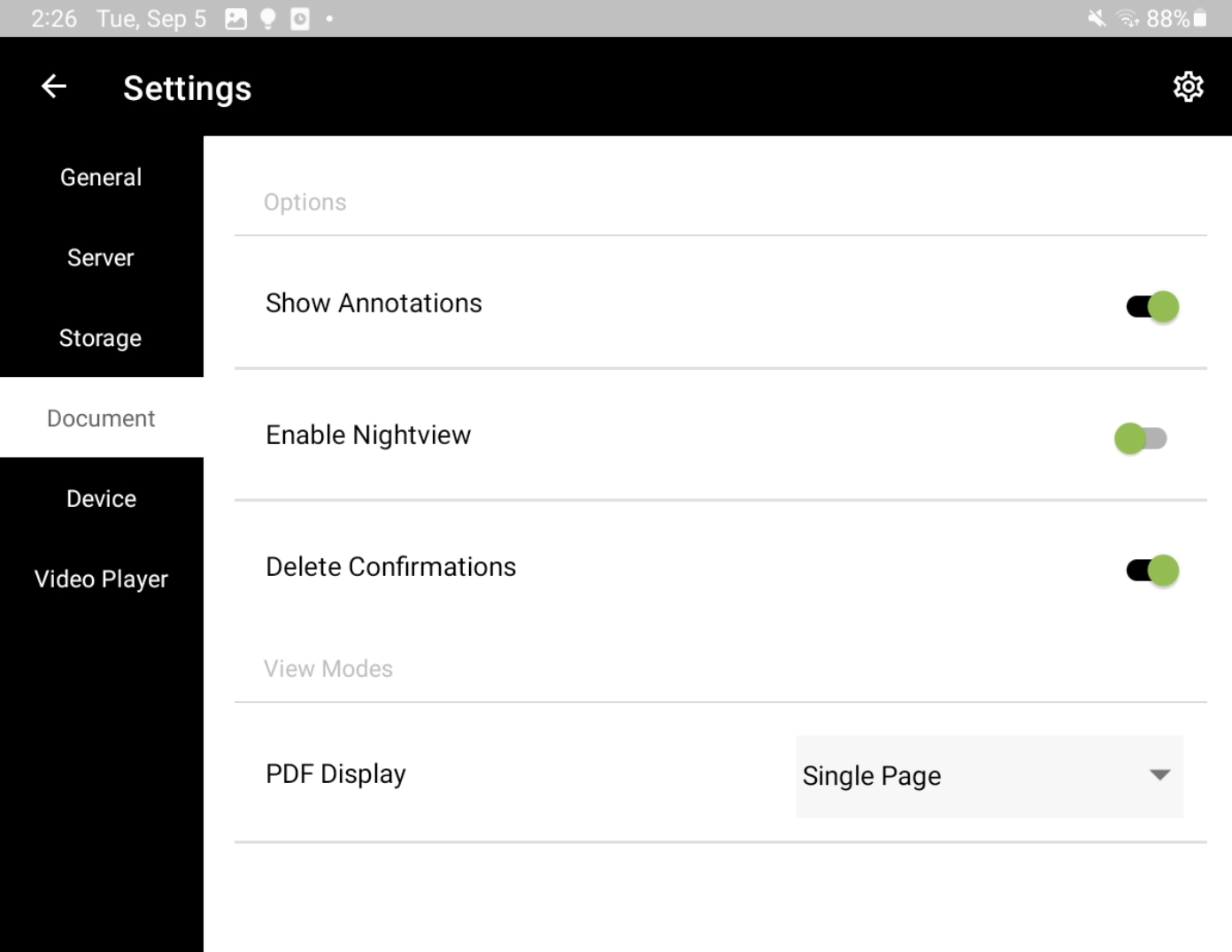Click the Enable Nightview label
The image size is (1232, 952).
point(368,435)
